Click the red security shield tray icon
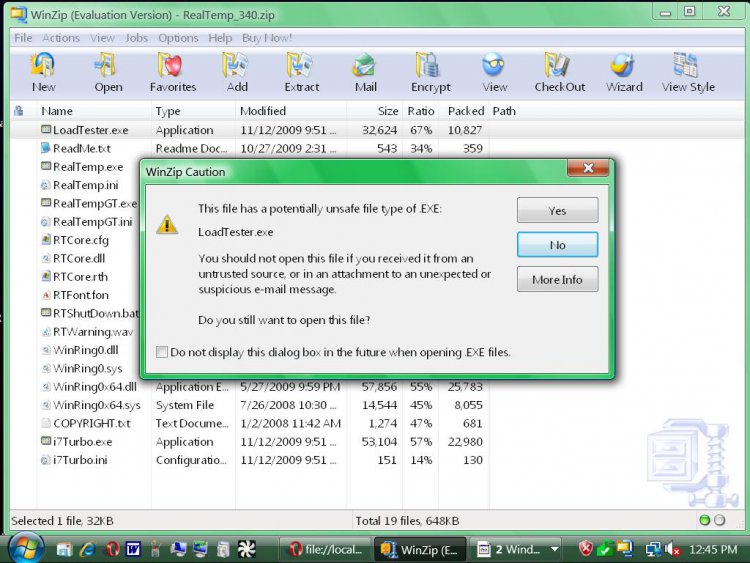Screen dimensions: 750x563 [x=585, y=548]
